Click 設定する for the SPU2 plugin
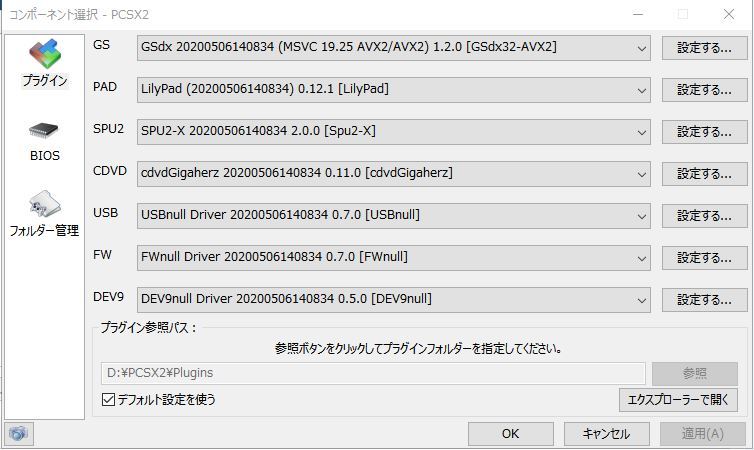 [x=704, y=132]
